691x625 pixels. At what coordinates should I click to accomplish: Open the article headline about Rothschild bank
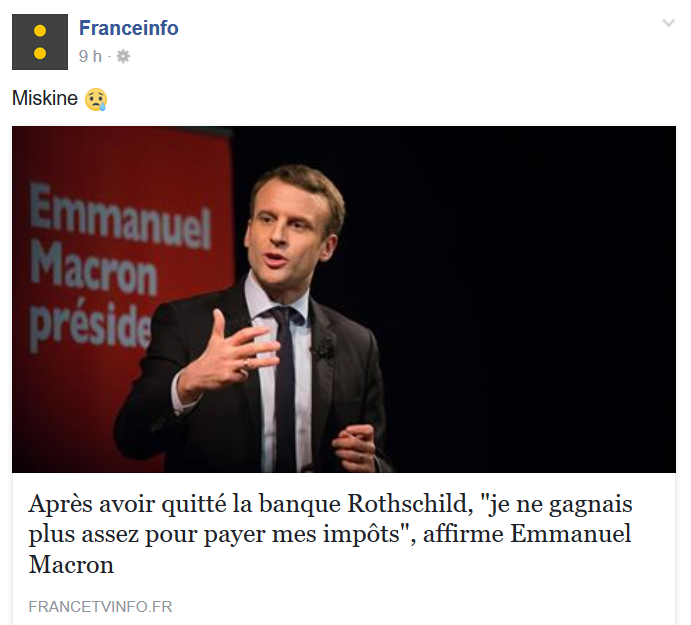point(331,534)
